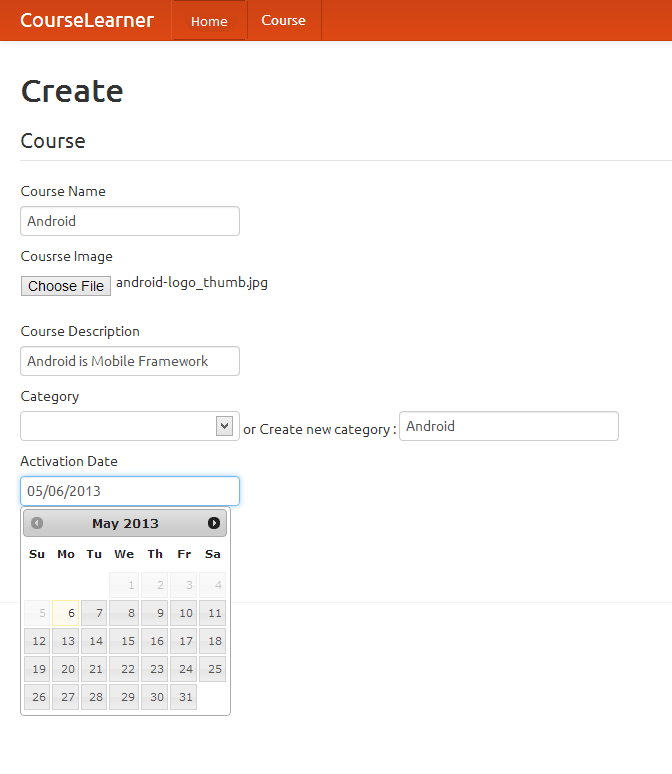Pick May 15 in the datepicker

point(124,641)
